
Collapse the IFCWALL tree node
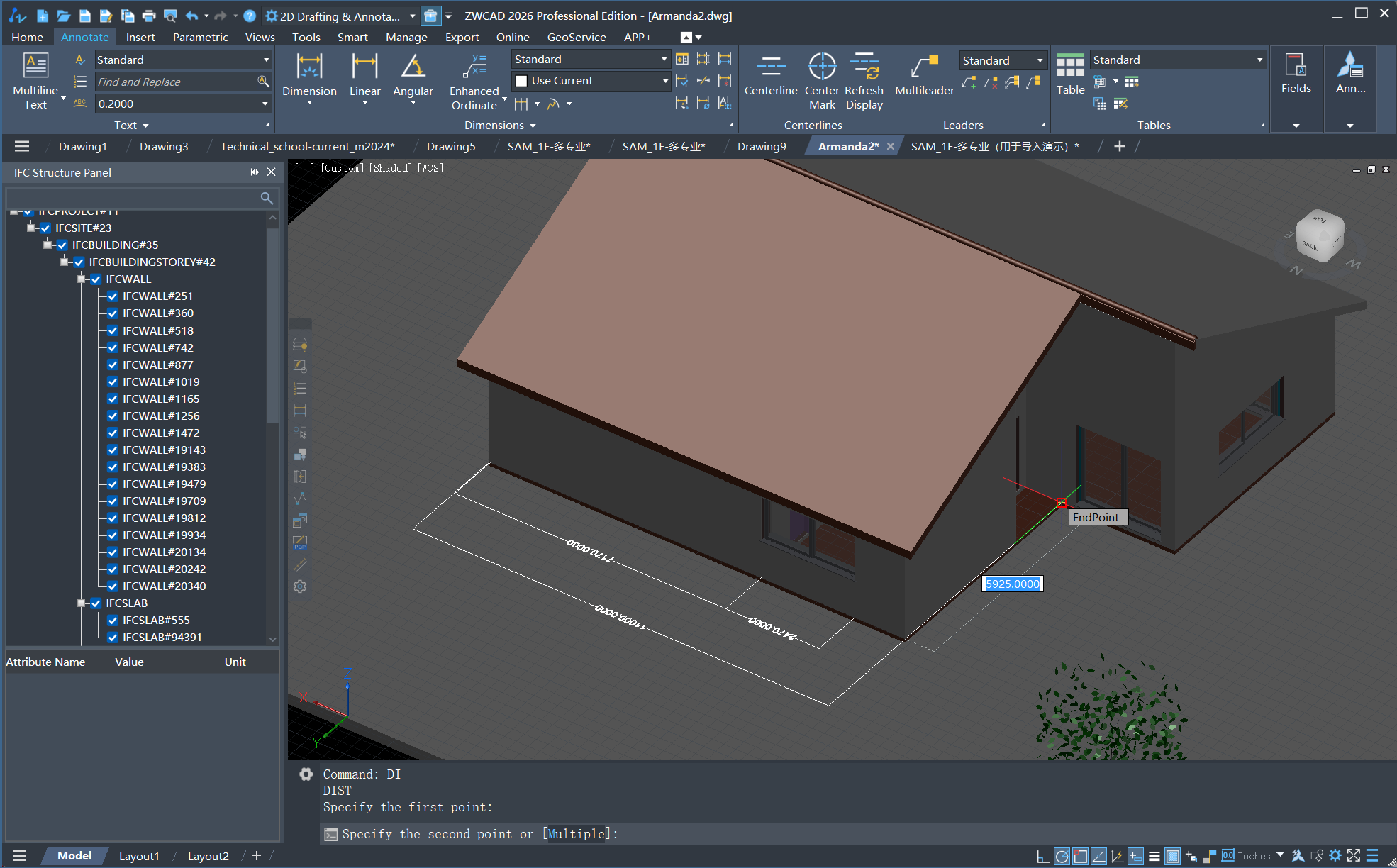tap(82, 279)
